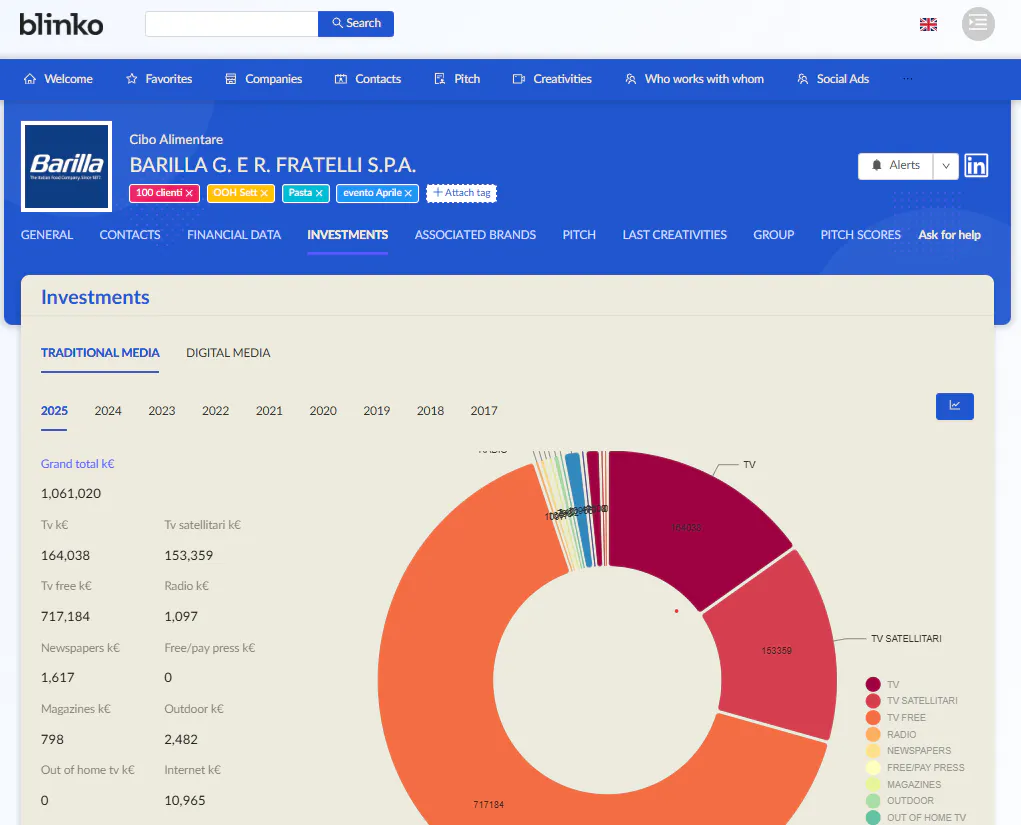The image size is (1021, 825).
Task: Go to Companies in the navigation bar
Action: 263,79
